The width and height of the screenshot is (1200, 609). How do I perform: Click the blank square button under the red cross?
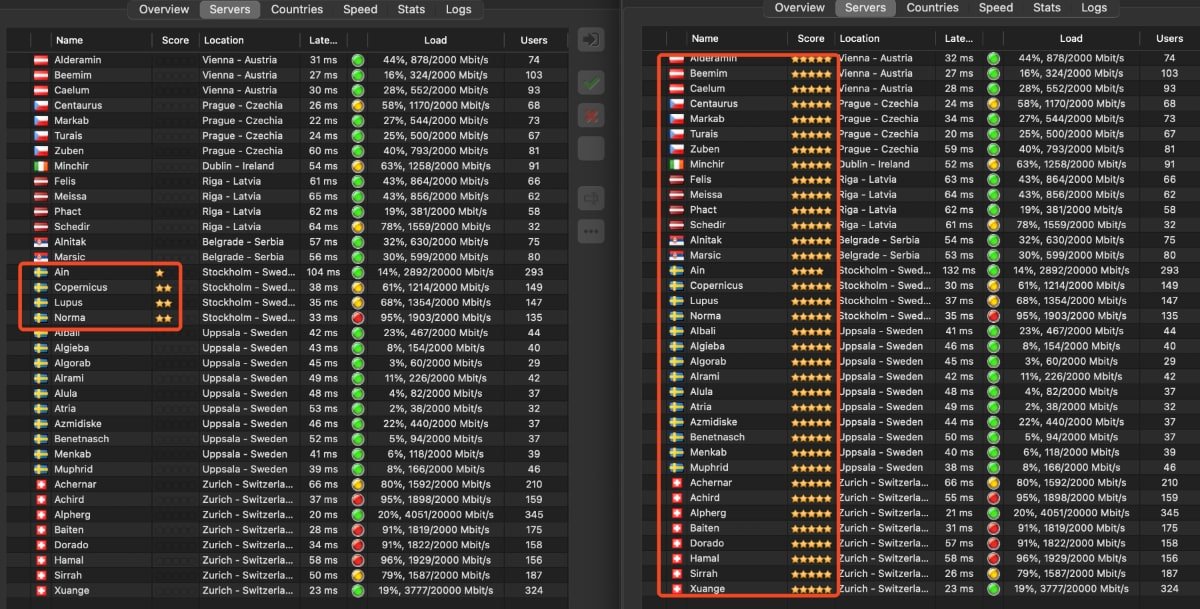[x=590, y=149]
